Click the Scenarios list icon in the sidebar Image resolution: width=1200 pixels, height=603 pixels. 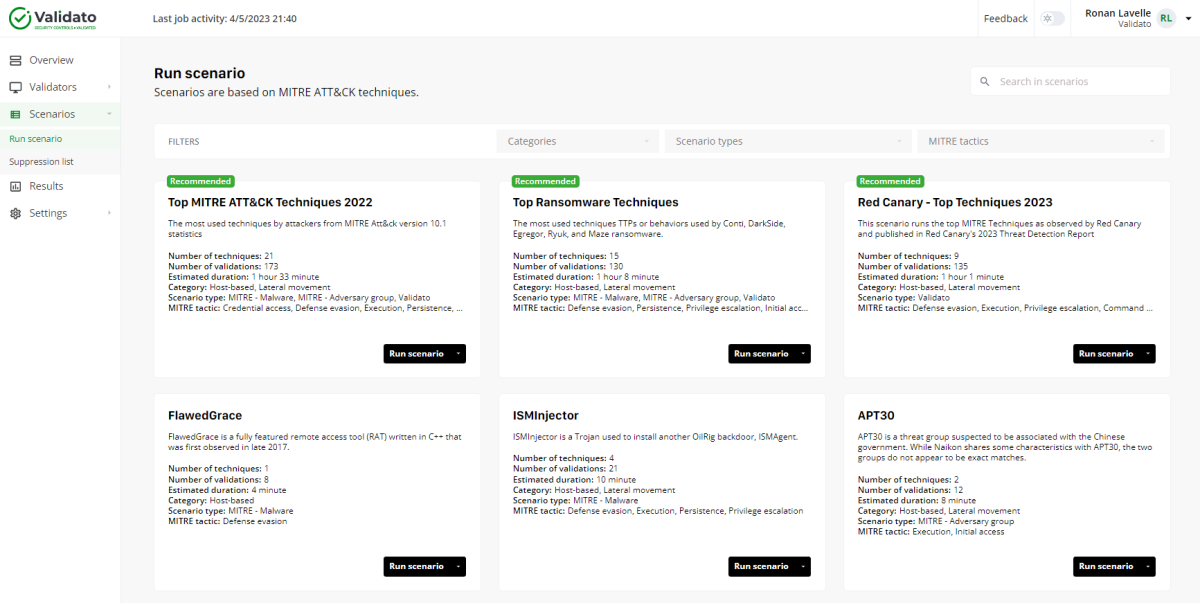[x=17, y=113]
